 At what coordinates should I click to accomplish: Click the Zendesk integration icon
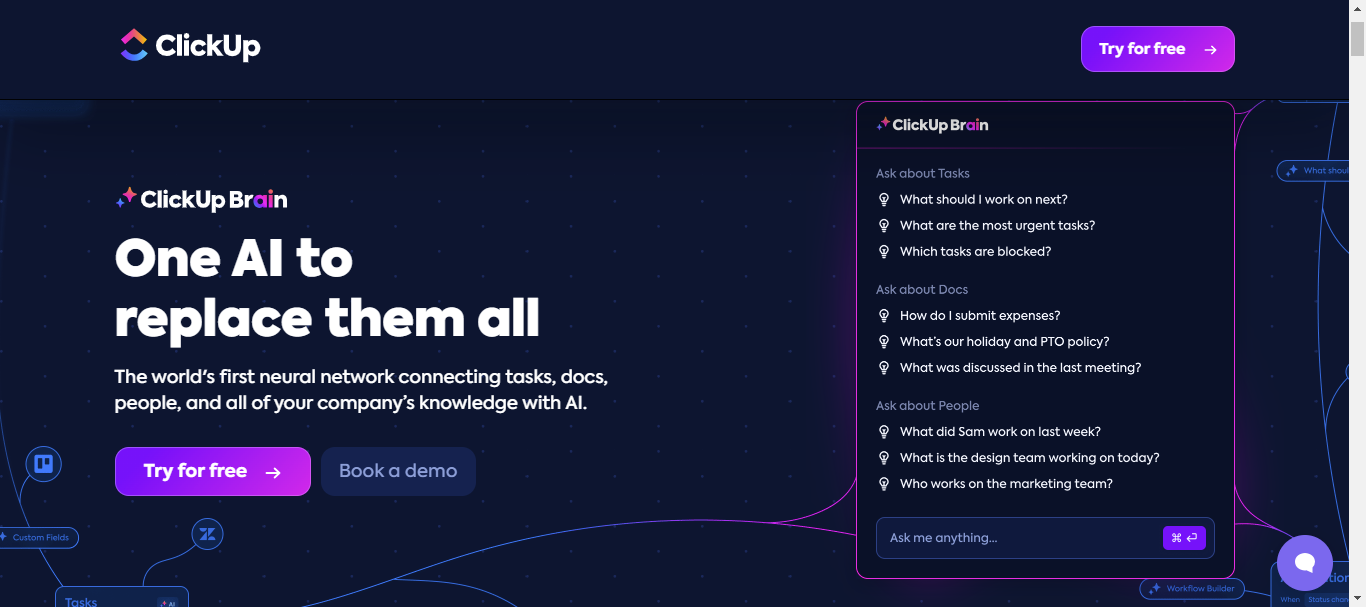(x=207, y=534)
